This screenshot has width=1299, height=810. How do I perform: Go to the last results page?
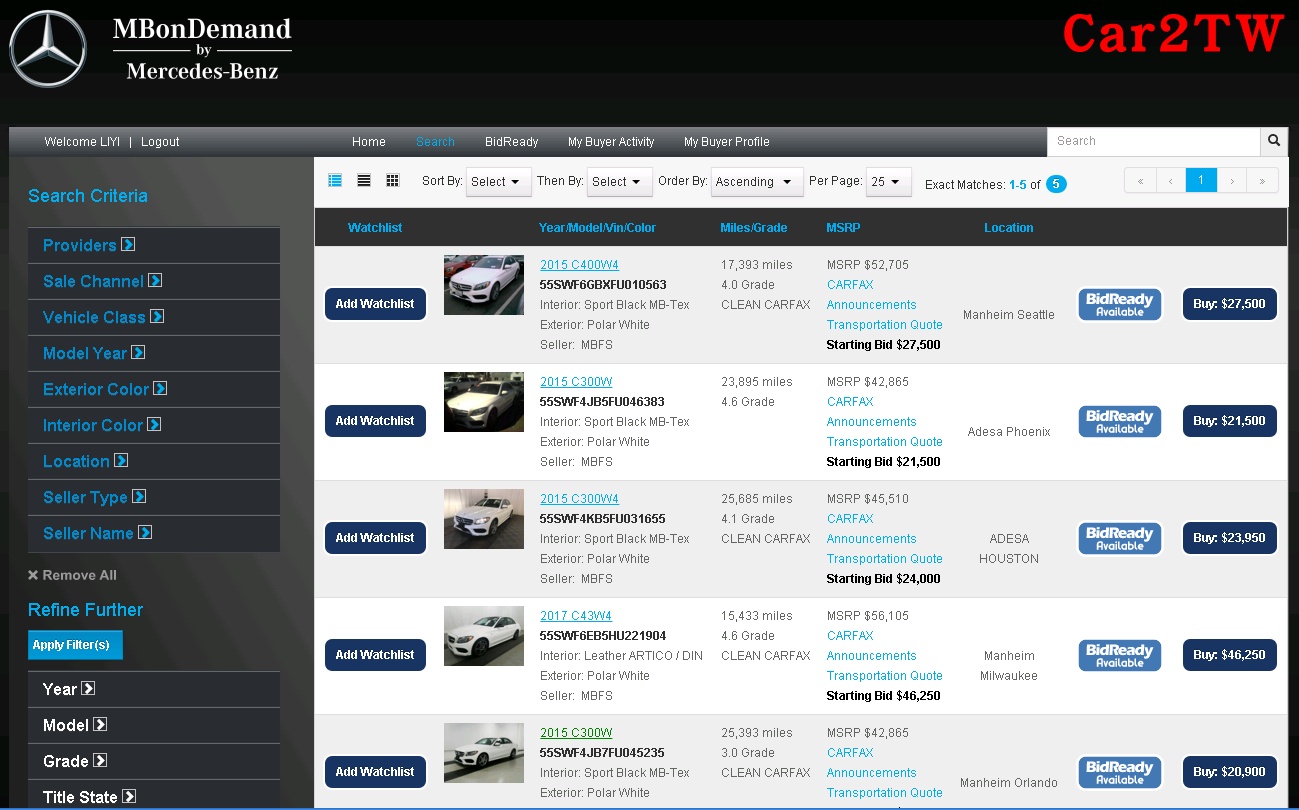click(x=1262, y=181)
